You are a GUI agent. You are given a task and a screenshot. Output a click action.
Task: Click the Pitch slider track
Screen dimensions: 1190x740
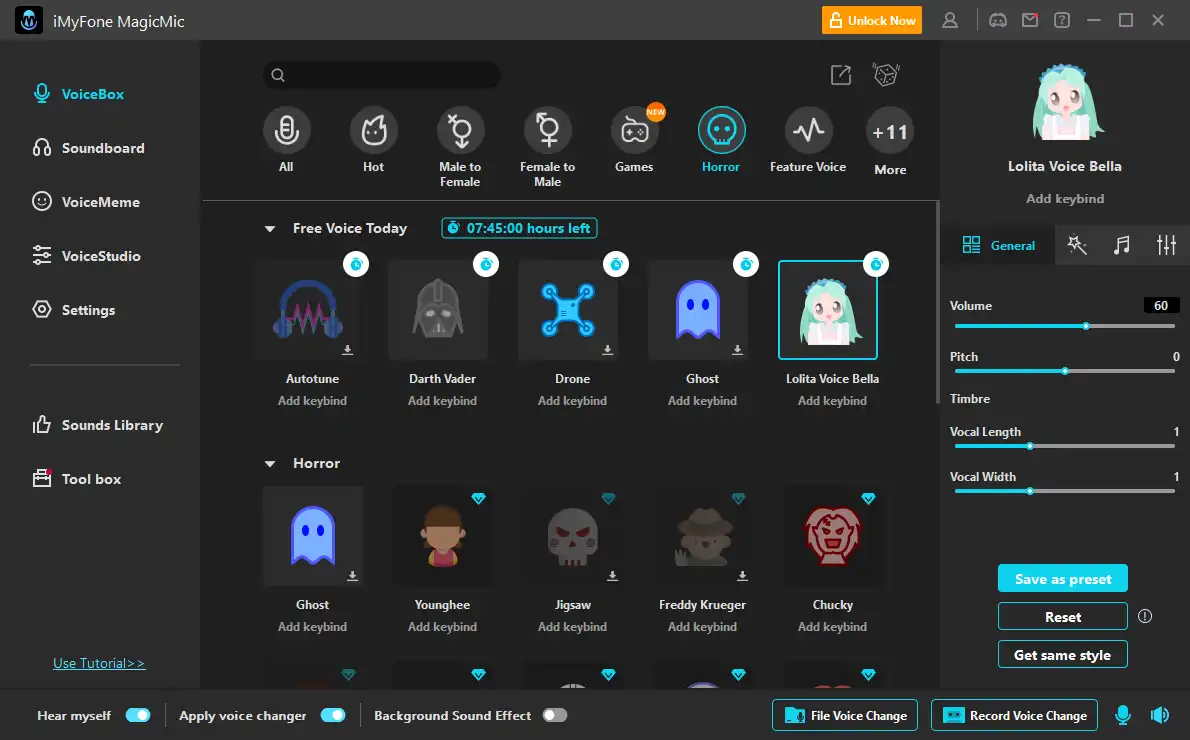[x=1064, y=371]
